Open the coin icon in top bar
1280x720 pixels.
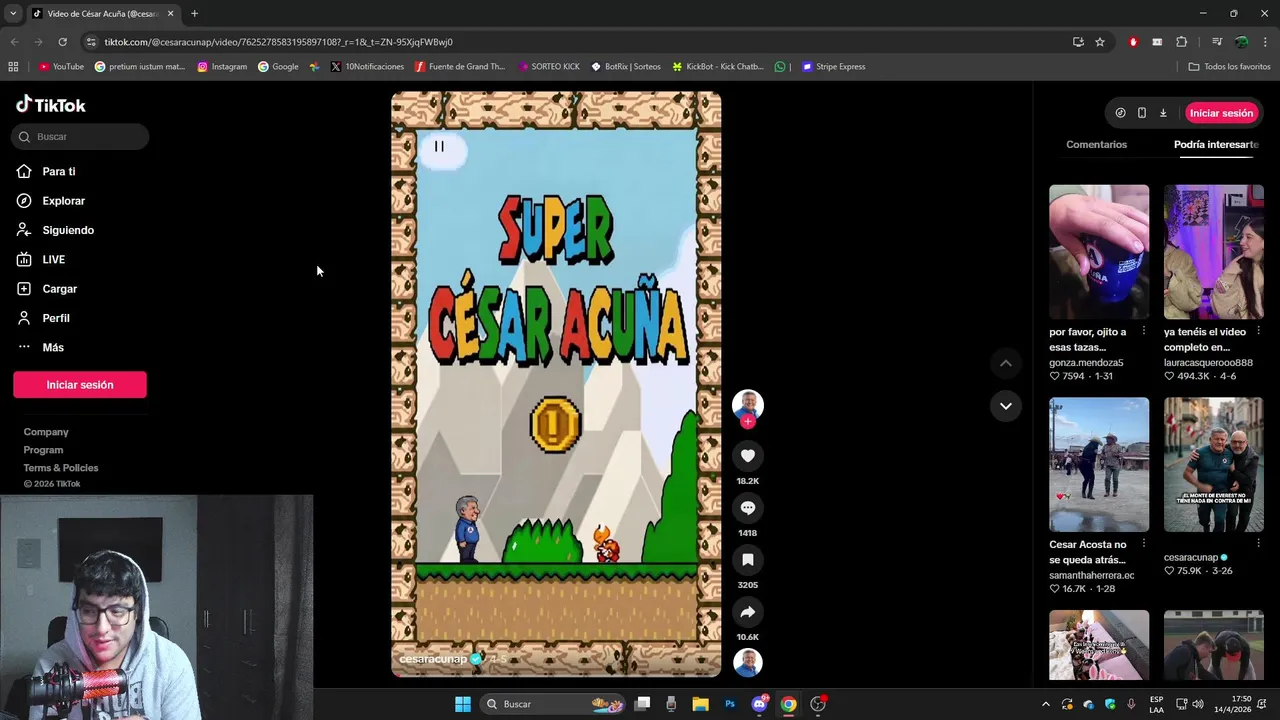coord(1120,113)
